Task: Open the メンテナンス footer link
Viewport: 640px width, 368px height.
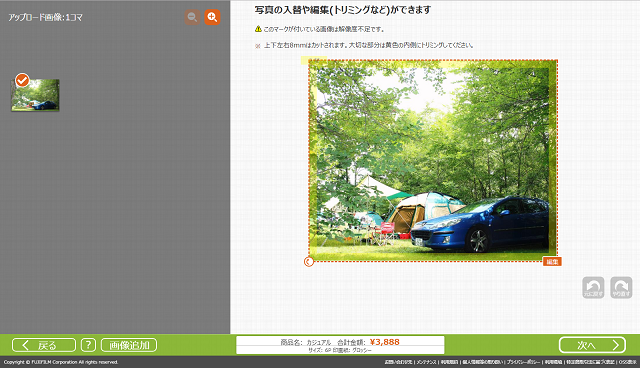Action: (x=427, y=362)
